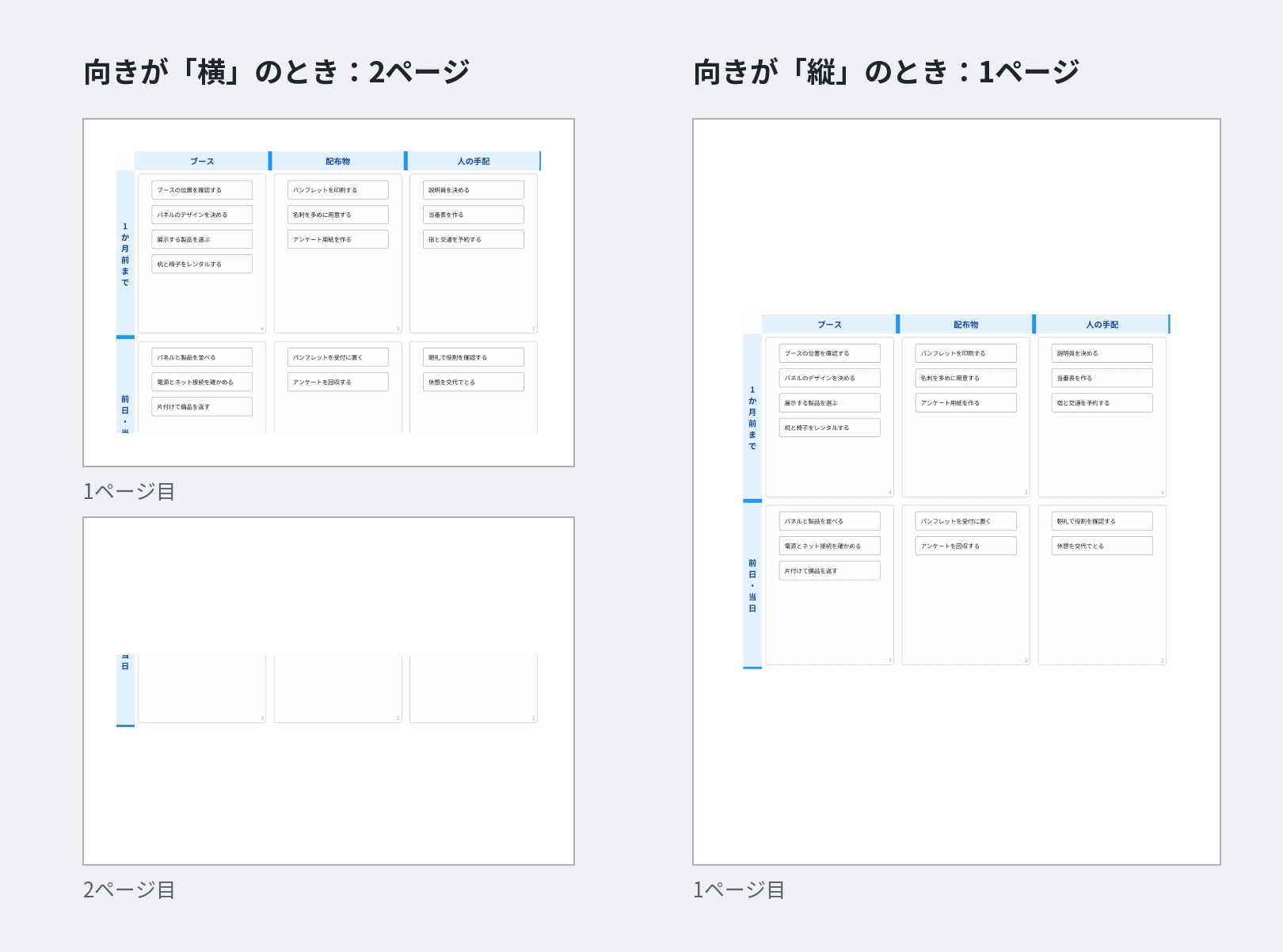Click 電源とネット接続を確かめる card in portrait page

point(829,546)
